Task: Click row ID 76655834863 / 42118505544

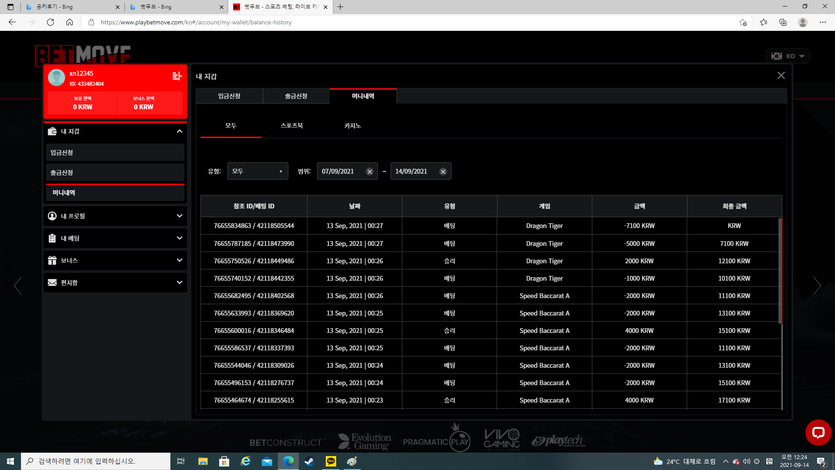Action: [x=254, y=226]
